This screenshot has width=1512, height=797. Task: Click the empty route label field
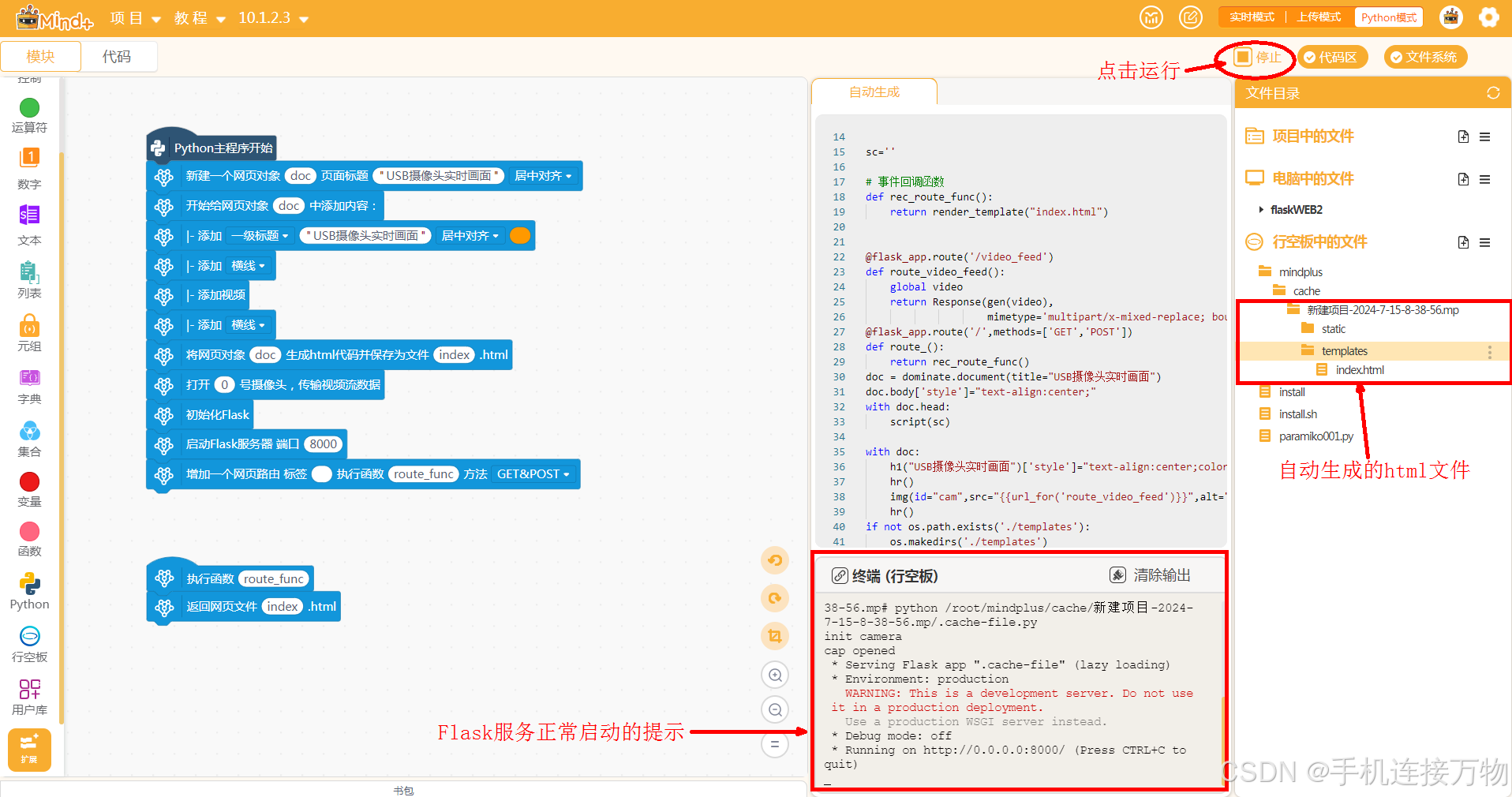[322, 474]
